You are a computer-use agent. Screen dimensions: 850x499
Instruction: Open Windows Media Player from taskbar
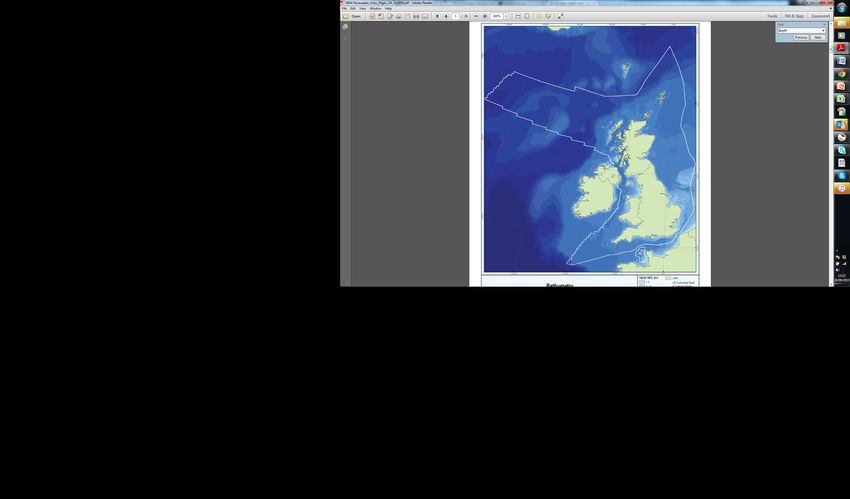841,36
